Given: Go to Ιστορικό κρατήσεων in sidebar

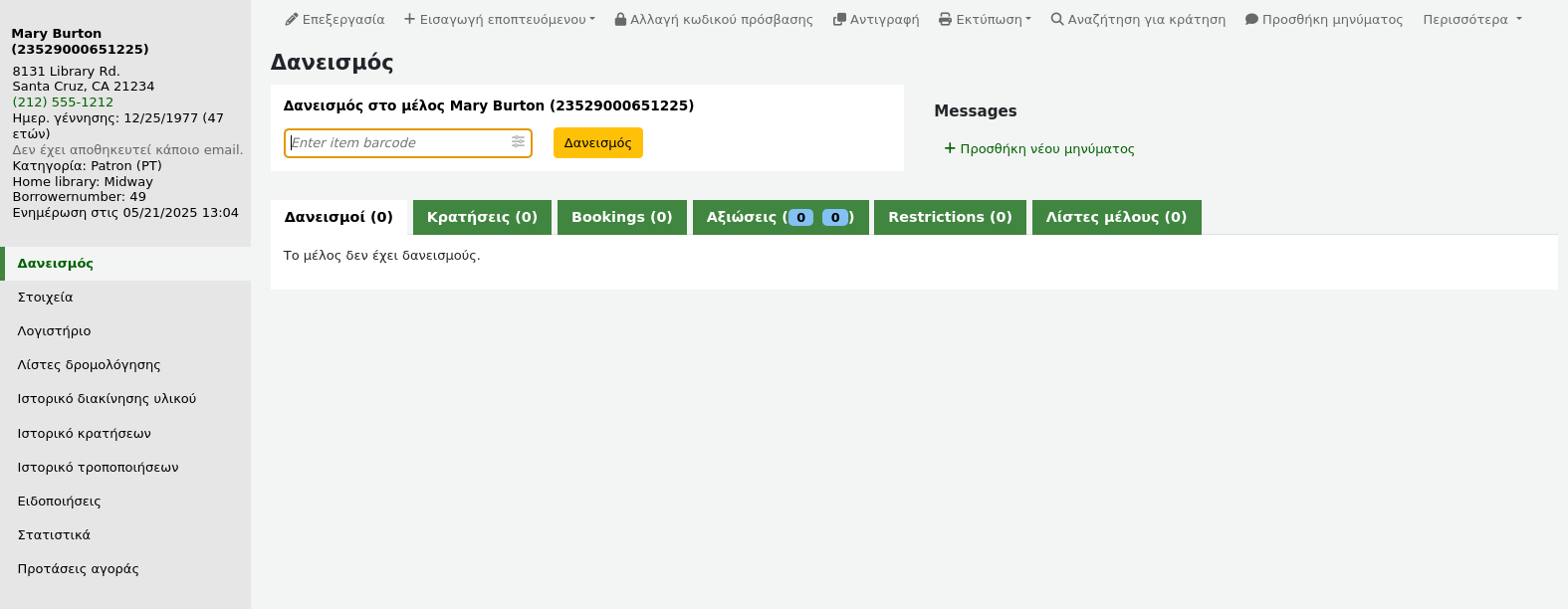Looking at the screenshot, I should click(x=84, y=434).
